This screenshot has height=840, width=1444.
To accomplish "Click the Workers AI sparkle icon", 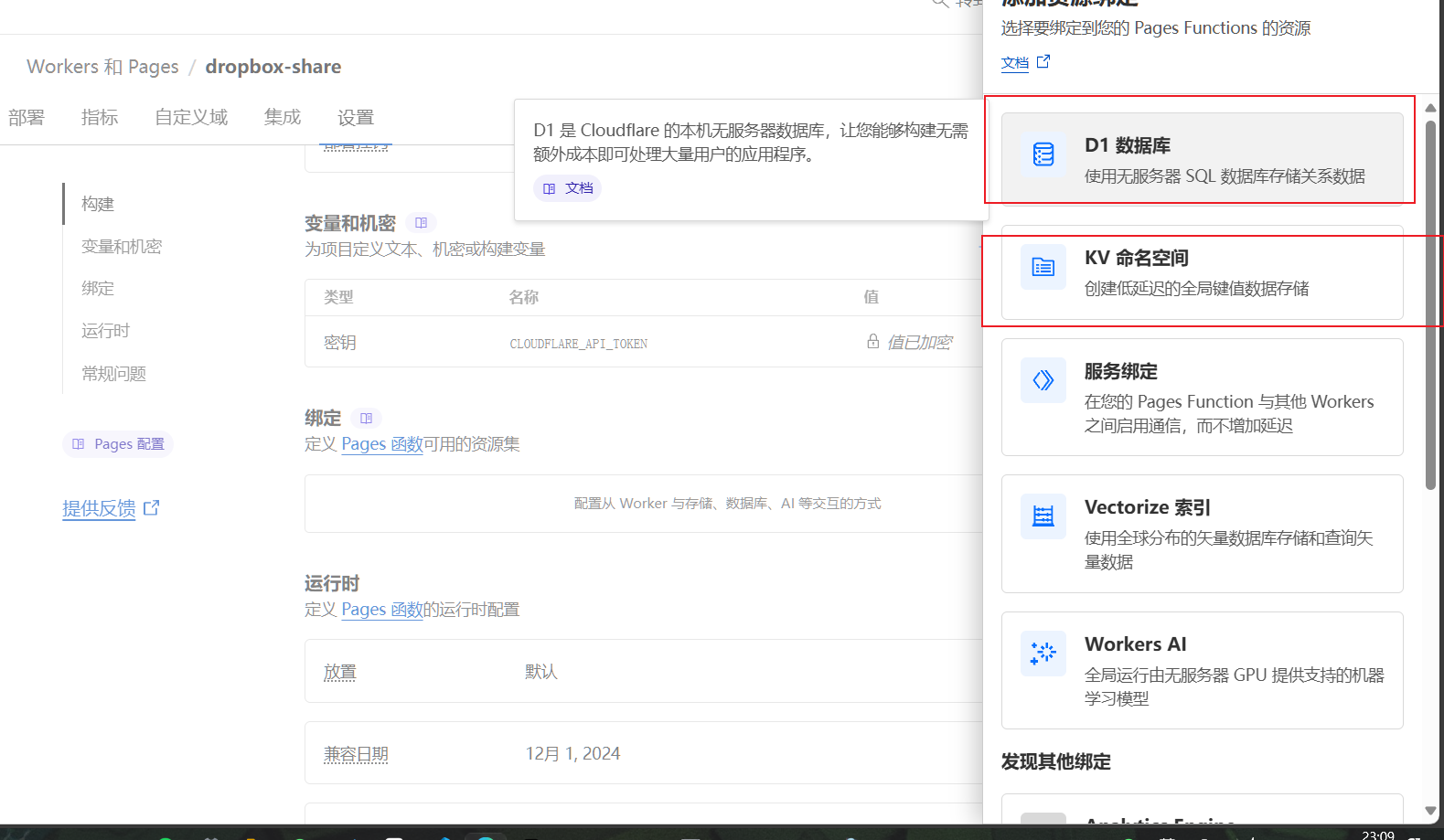I will pos(1043,653).
